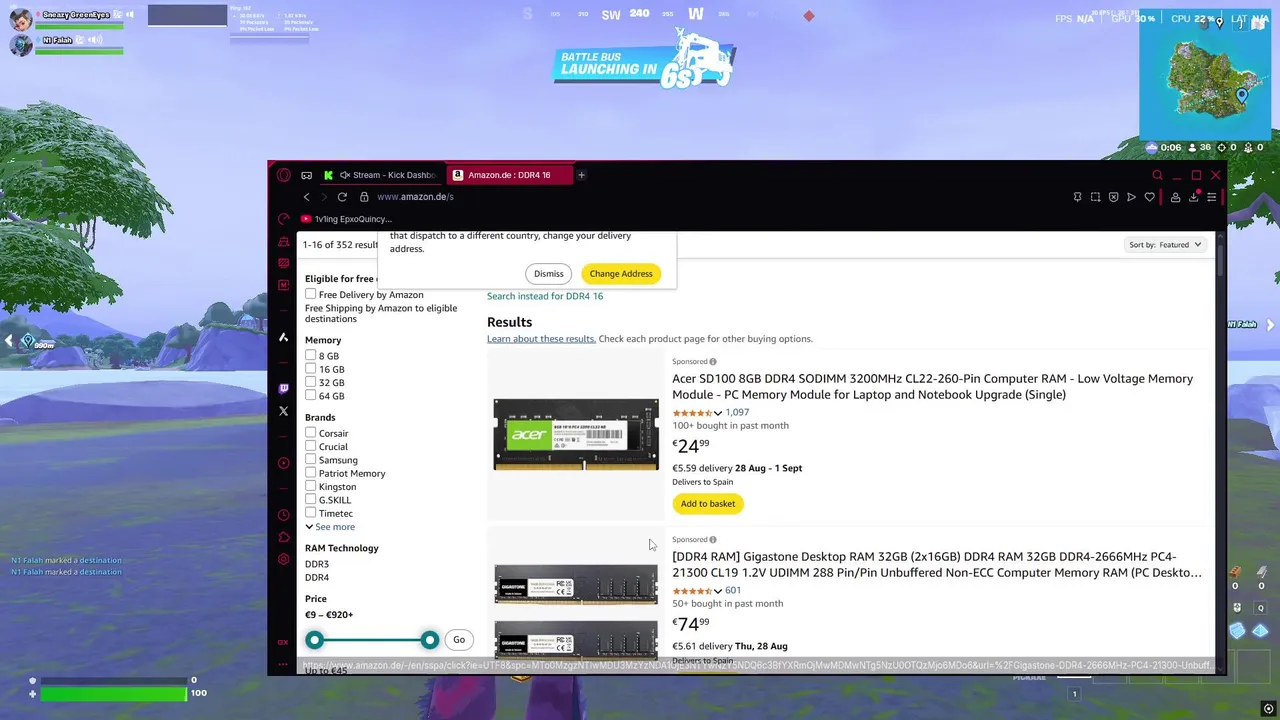
Task: Open X (Twitter) in the sidebar
Action: click(x=284, y=411)
